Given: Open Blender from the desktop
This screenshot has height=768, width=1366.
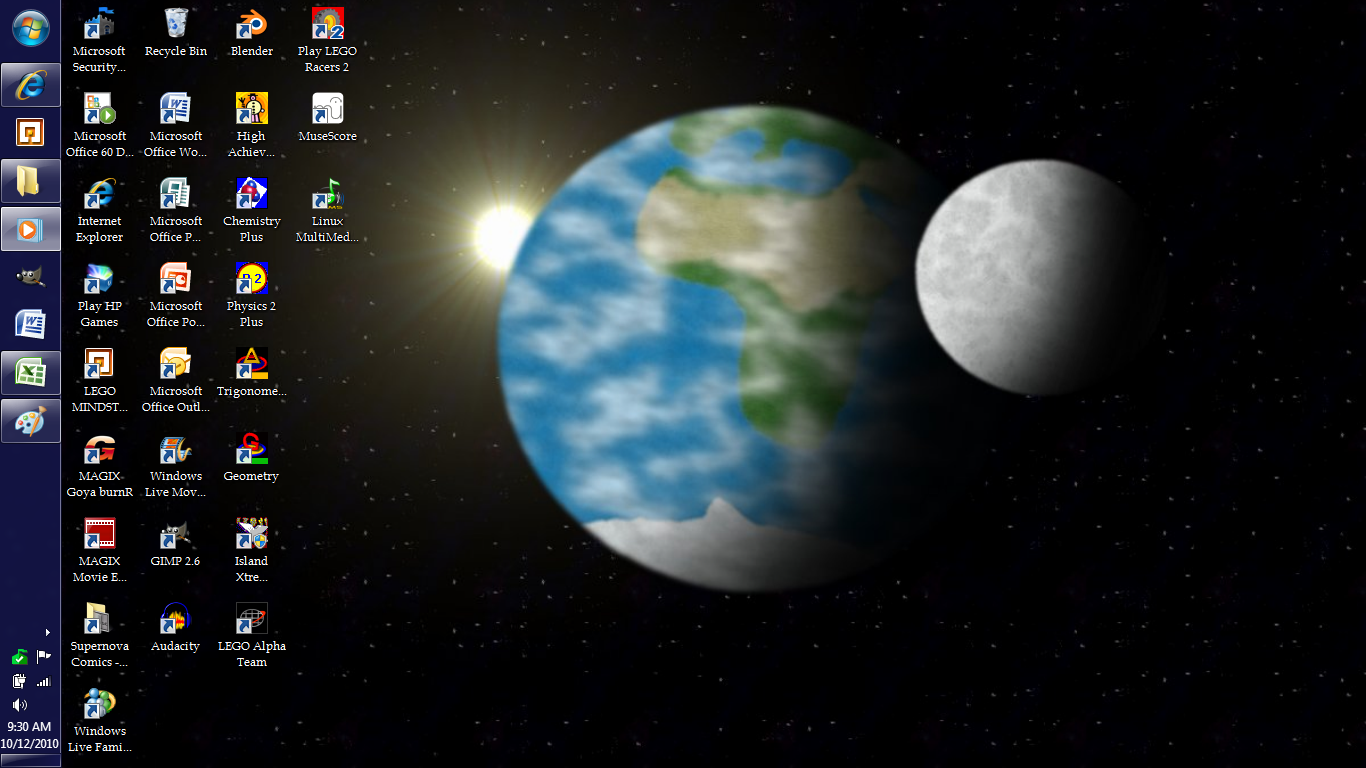Looking at the screenshot, I should (251, 25).
